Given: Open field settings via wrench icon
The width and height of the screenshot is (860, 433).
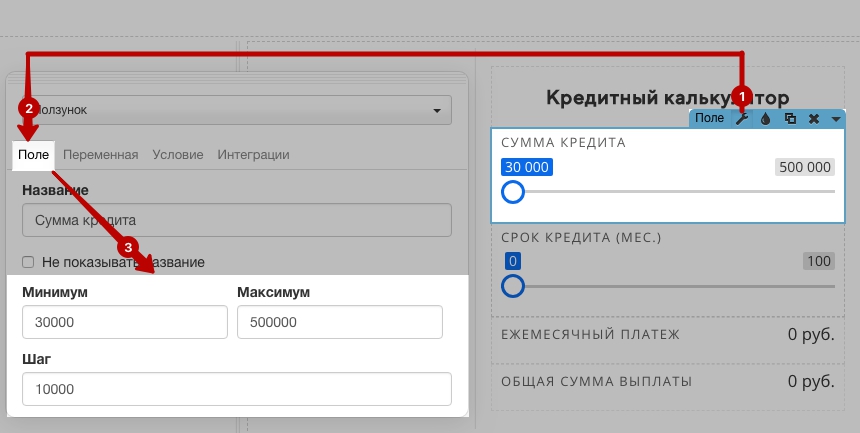Looking at the screenshot, I should pos(742,119).
